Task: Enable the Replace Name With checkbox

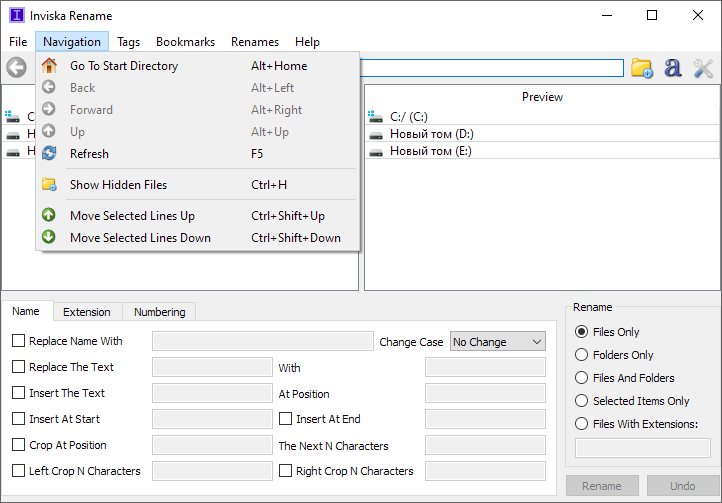Action: tap(19, 341)
